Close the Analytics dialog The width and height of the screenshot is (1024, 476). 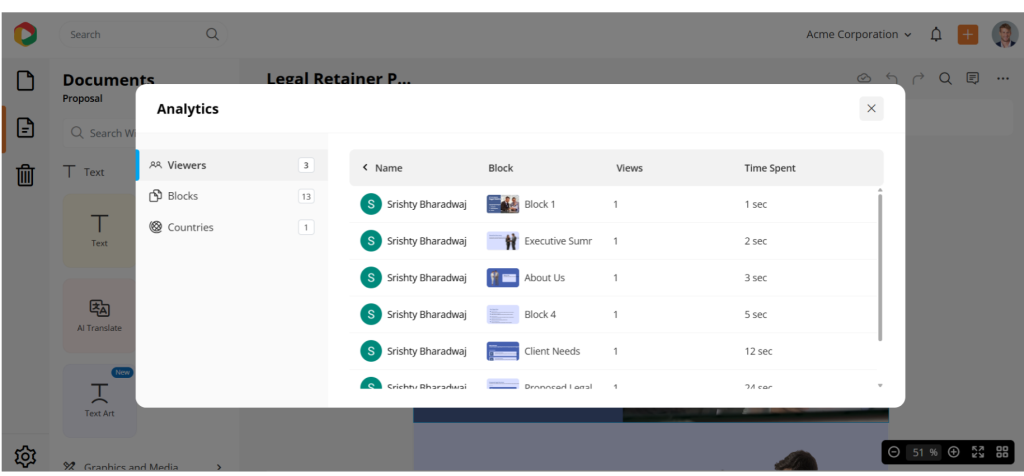tap(871, 109)
